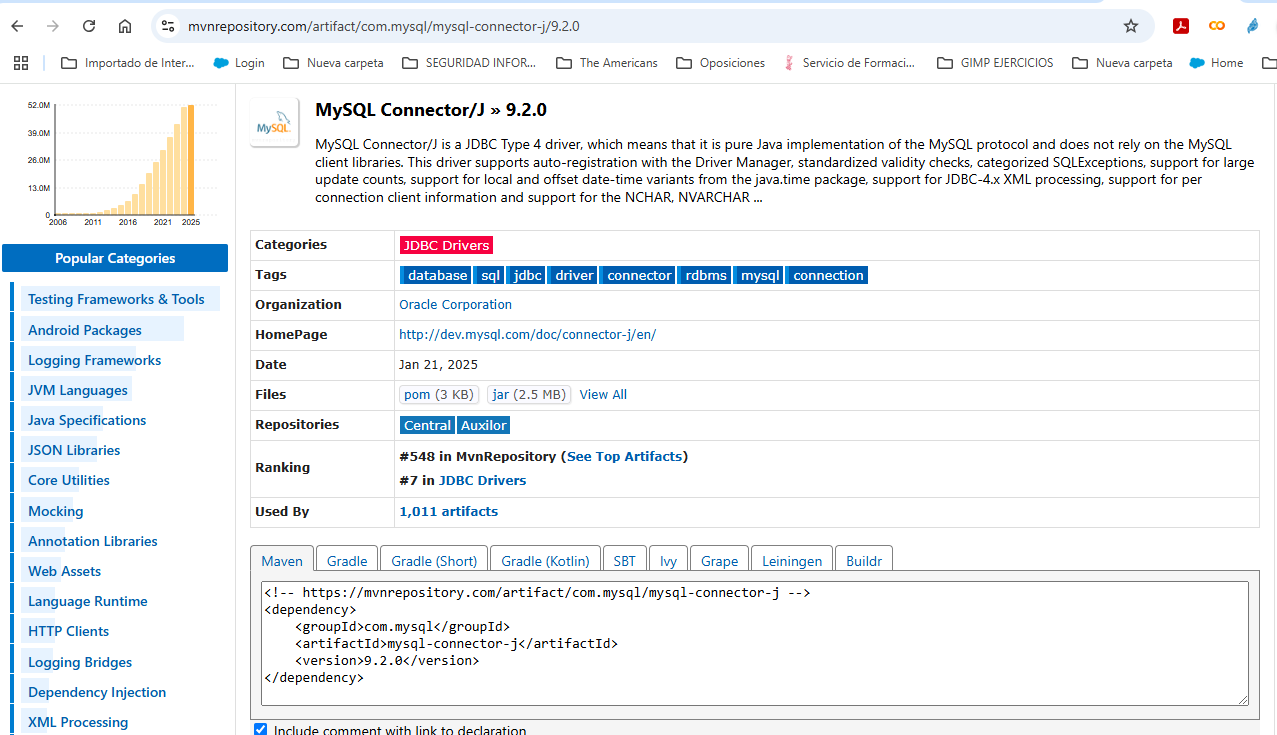Click the MySQL logo thumbnail
The height and width of the screenshot is (735, 1277).
[274, 123]
